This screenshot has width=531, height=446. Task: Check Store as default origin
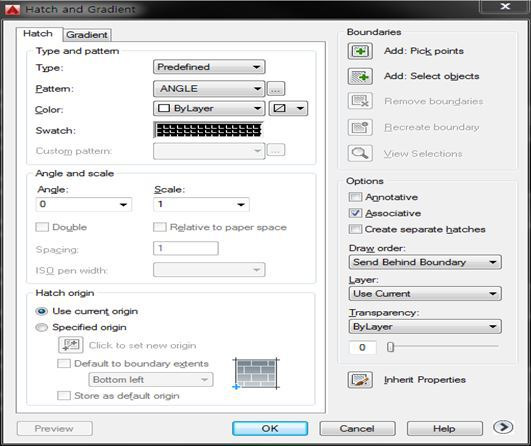(64, 396)
